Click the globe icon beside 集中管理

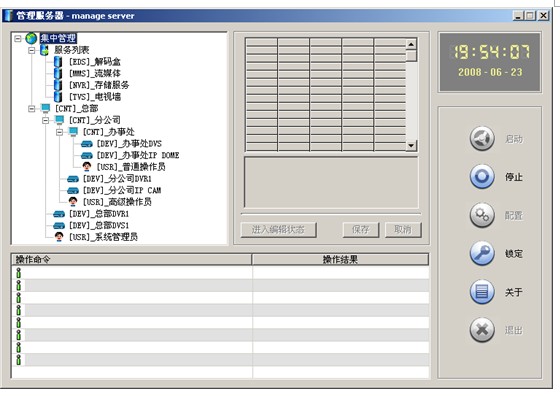(x=31, y=38)
